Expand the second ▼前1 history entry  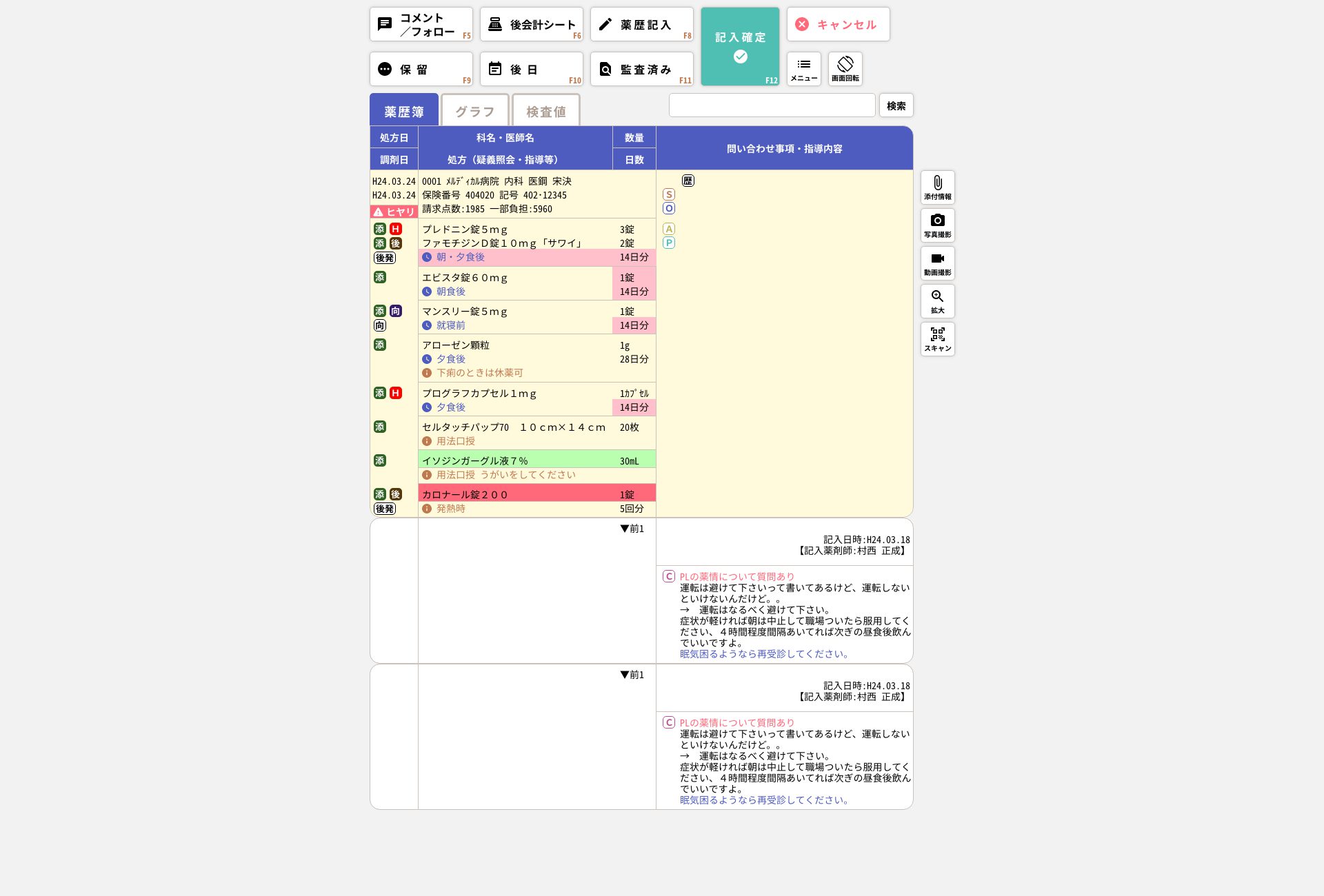tap(632, 675)
